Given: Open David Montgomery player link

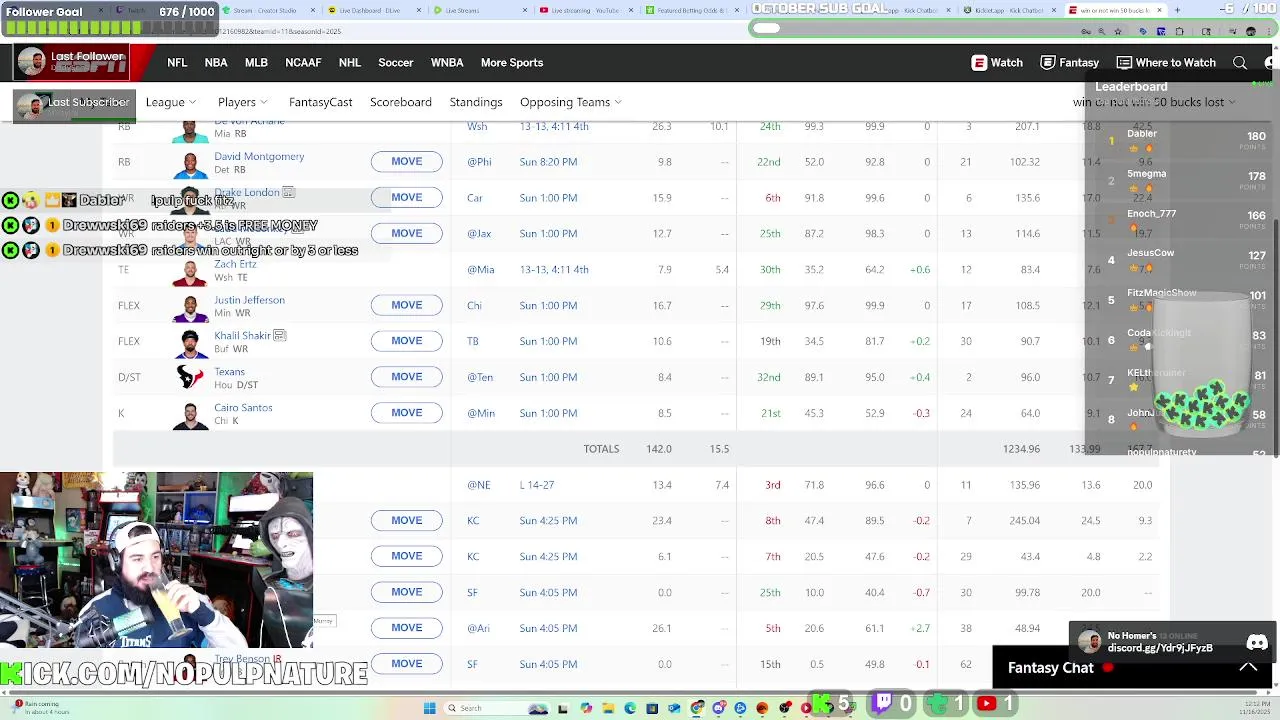Looking at the screenshot, I should [259, 156].
